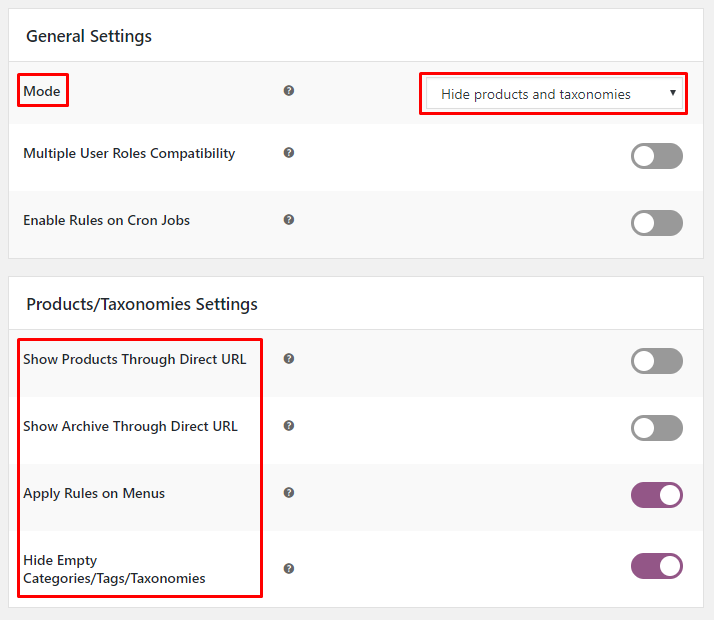Click the Products/Taxonomies Settings section heading
The width and height of the screenshot is (714, 620).
(x=142, y=304)
